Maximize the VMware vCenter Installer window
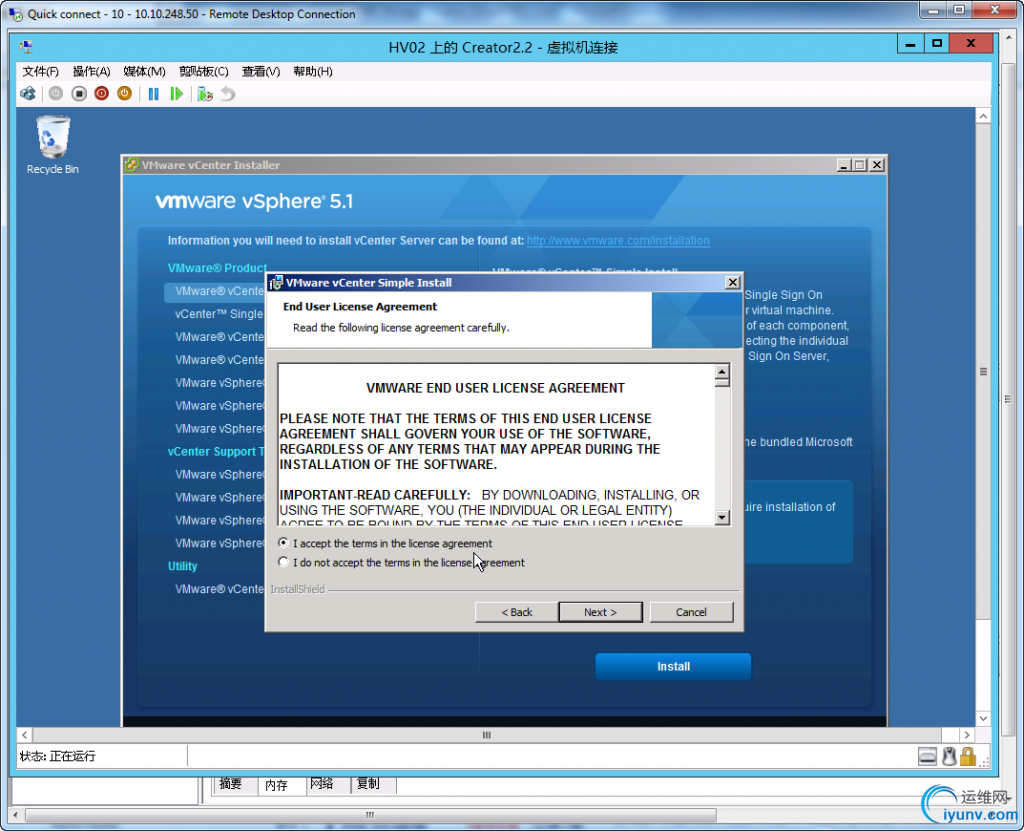The width and height of the screenshot is (1024, 831). (x=859, y=165)
